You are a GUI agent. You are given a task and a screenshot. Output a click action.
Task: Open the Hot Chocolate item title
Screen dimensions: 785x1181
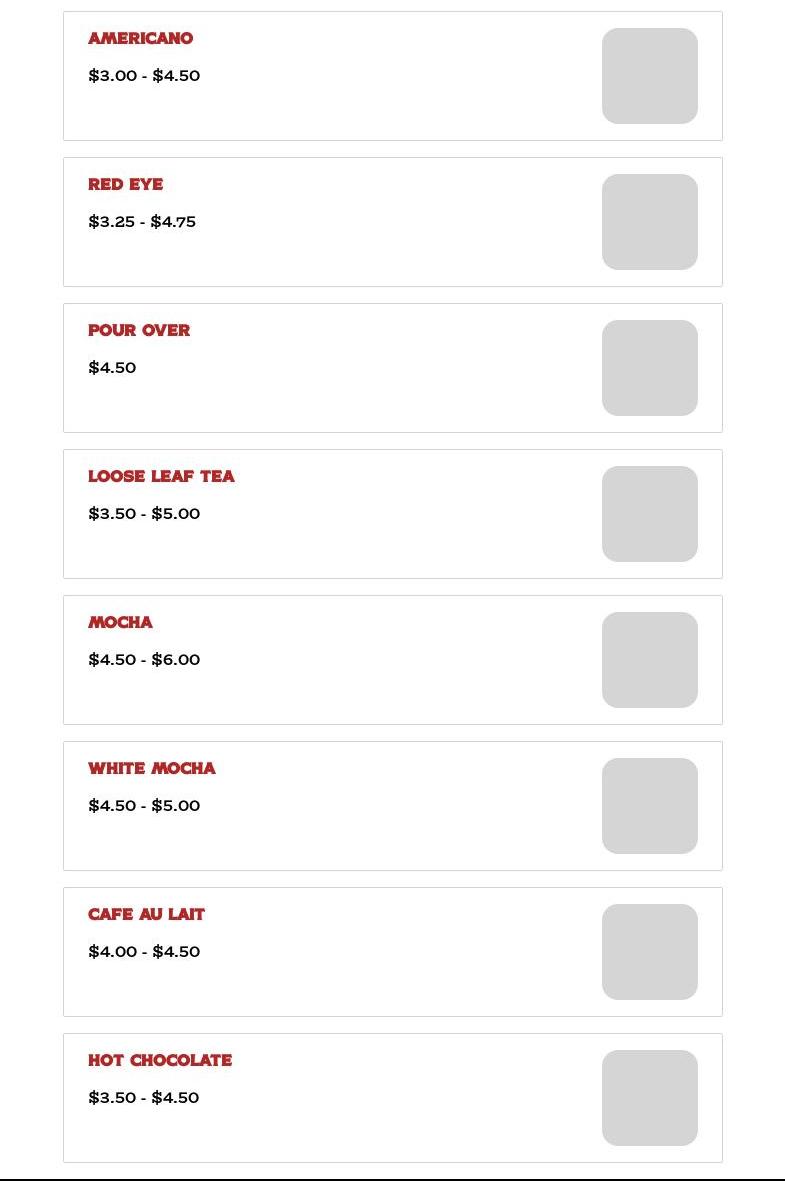[x=160, y=1061]
